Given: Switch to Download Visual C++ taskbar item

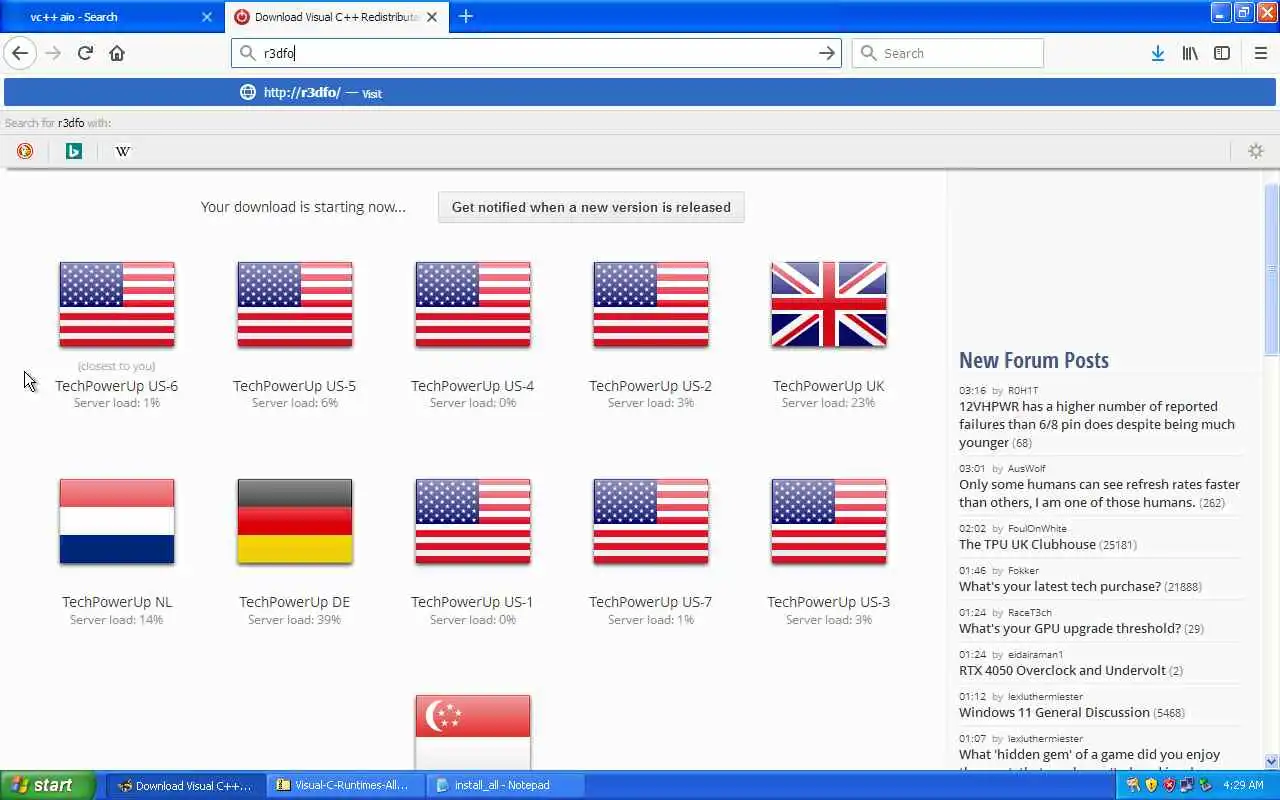Looking at the screenshot, I should [x=186, y=785].
